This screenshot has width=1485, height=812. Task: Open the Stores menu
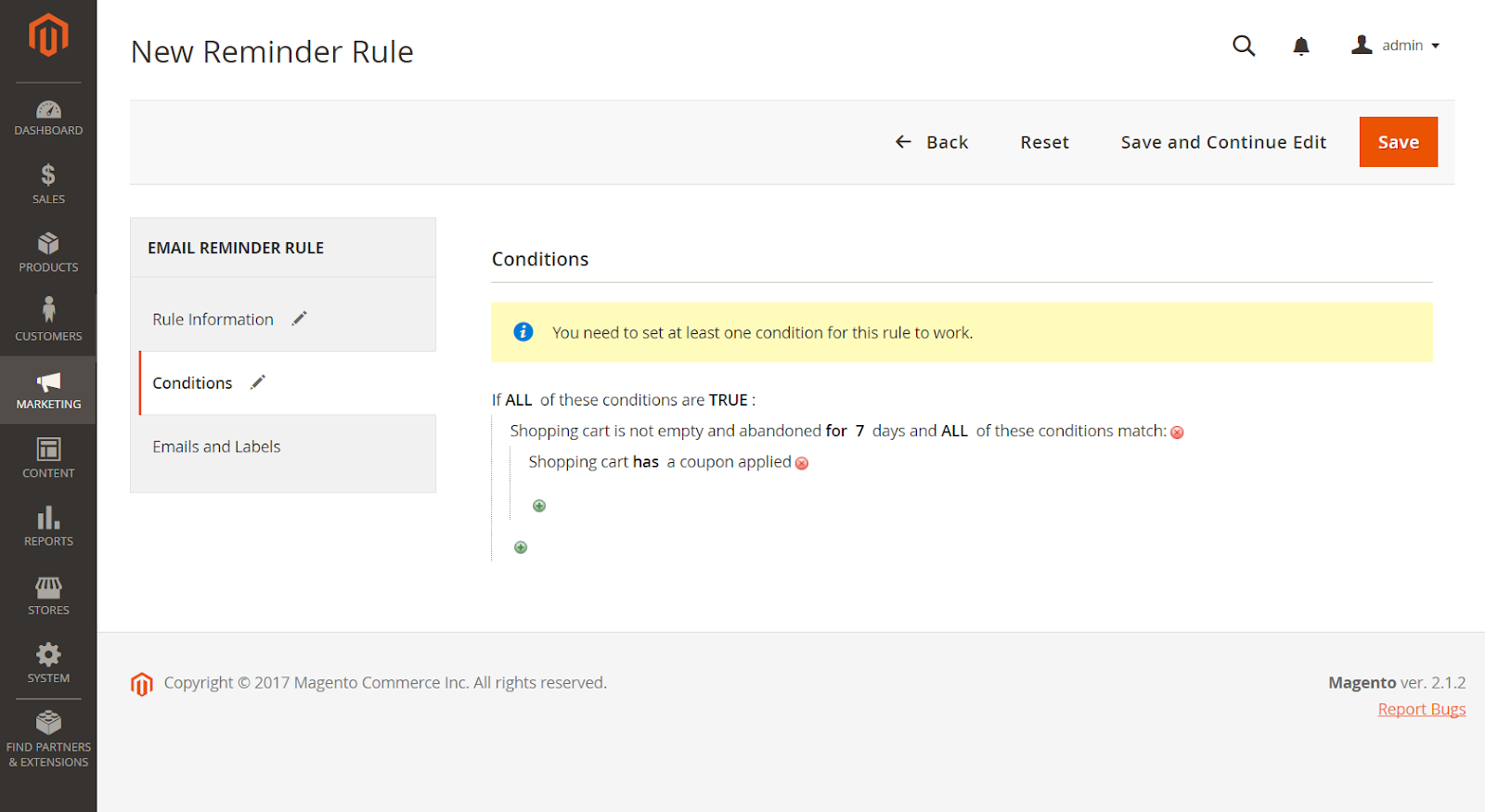point(48,596)
